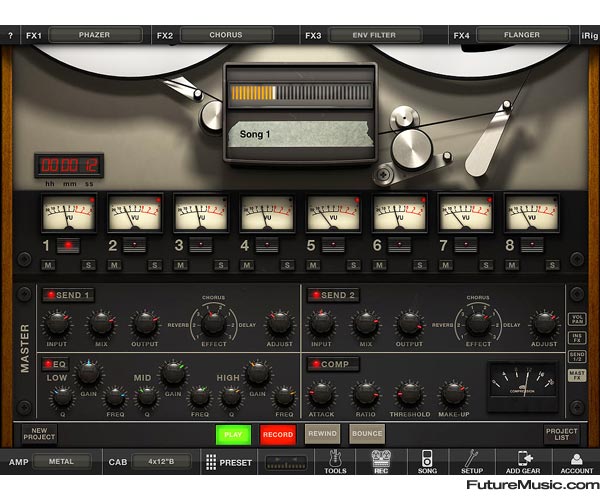Click the Song 1 tape label
Screen dimensions: 600x500
(x=301, y=134)
